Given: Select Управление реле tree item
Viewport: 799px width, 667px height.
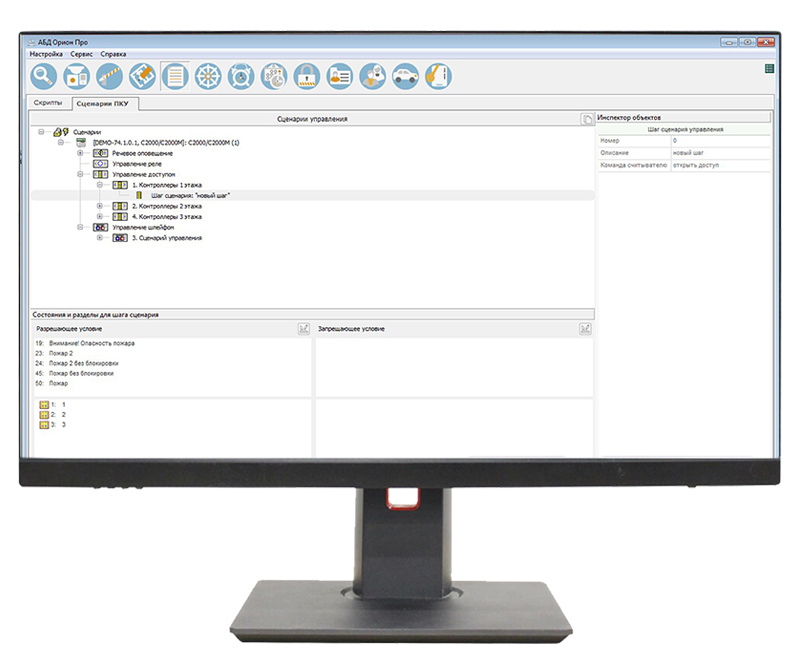Looking at the screenshot, I should (134, 164).
